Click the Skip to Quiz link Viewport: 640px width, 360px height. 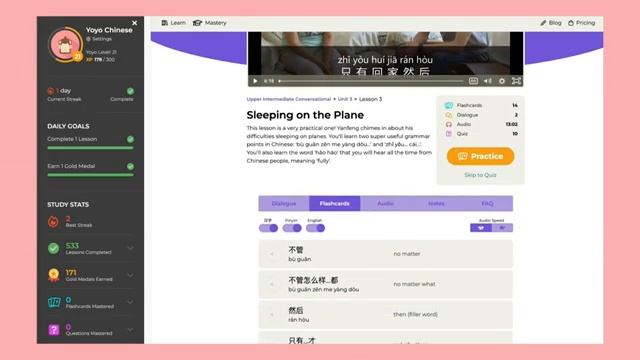click(480, 175)
